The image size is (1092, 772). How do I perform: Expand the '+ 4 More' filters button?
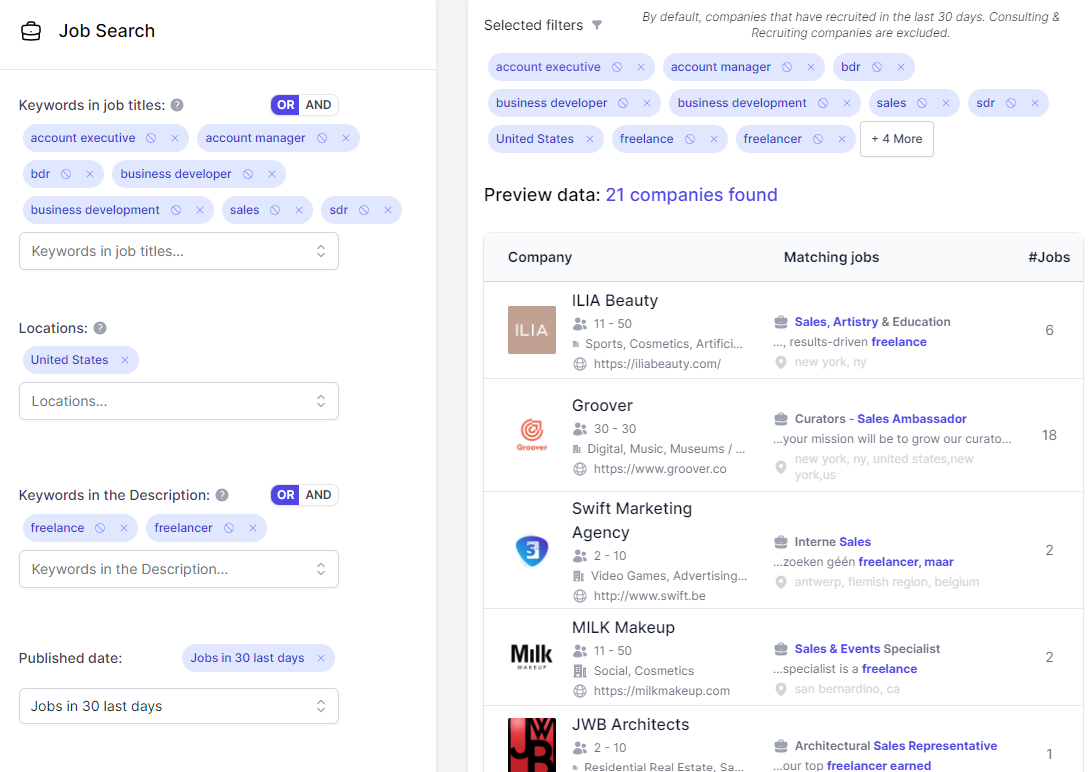point(896,139)
